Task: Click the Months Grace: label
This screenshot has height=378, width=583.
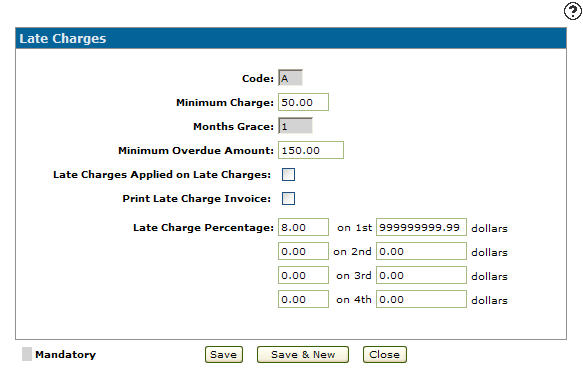Action: coord(233,127)
